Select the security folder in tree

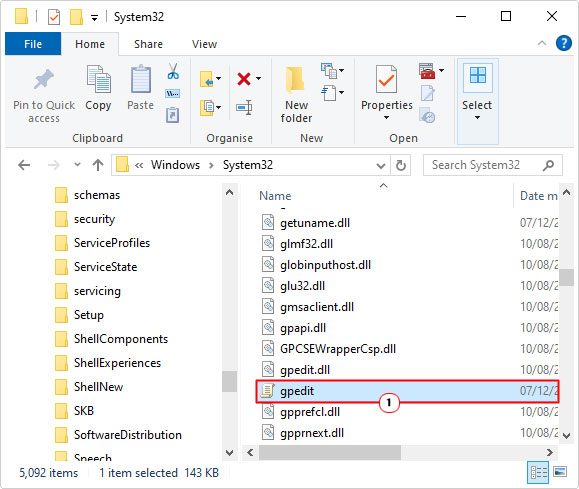tap(85, 219)
